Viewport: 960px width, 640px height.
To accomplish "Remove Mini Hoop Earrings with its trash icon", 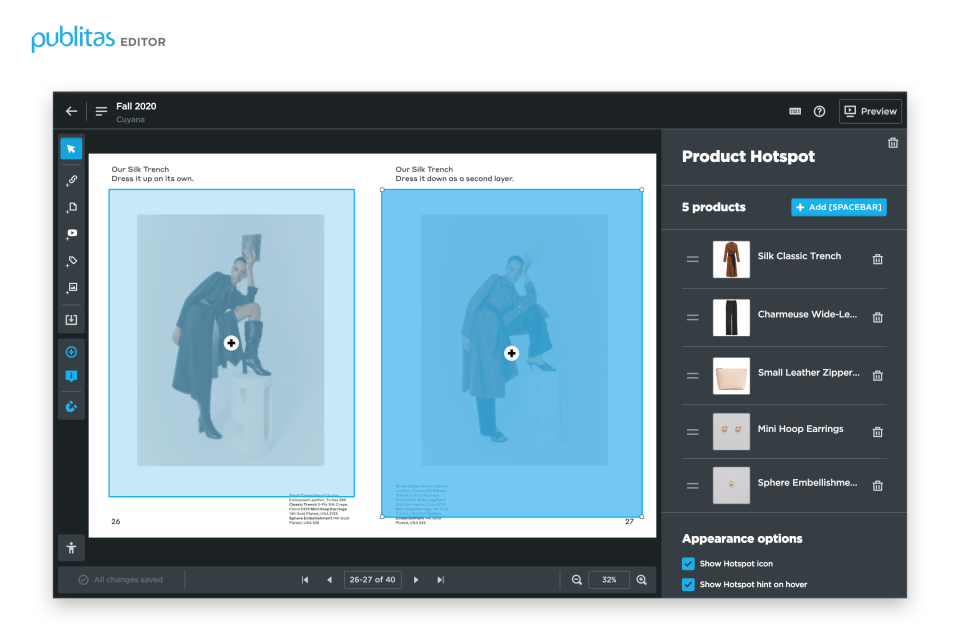I will [x=877, y=432].
